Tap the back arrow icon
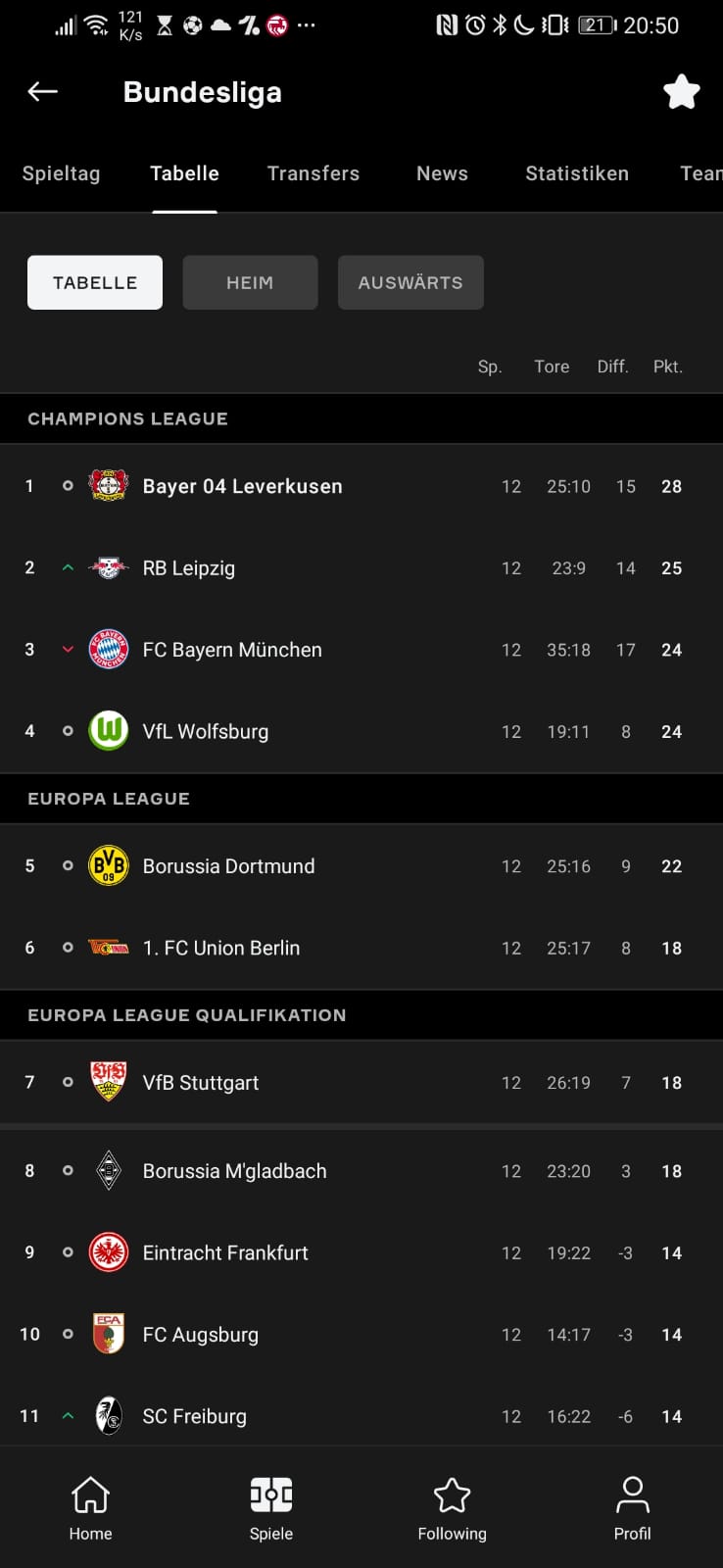 point(43,92)
